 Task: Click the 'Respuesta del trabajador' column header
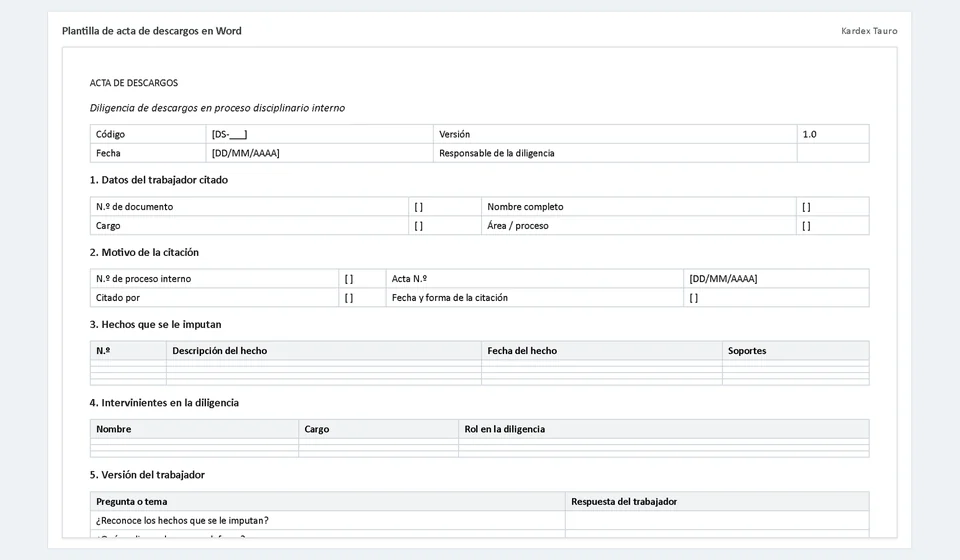[x=717, y=501]
